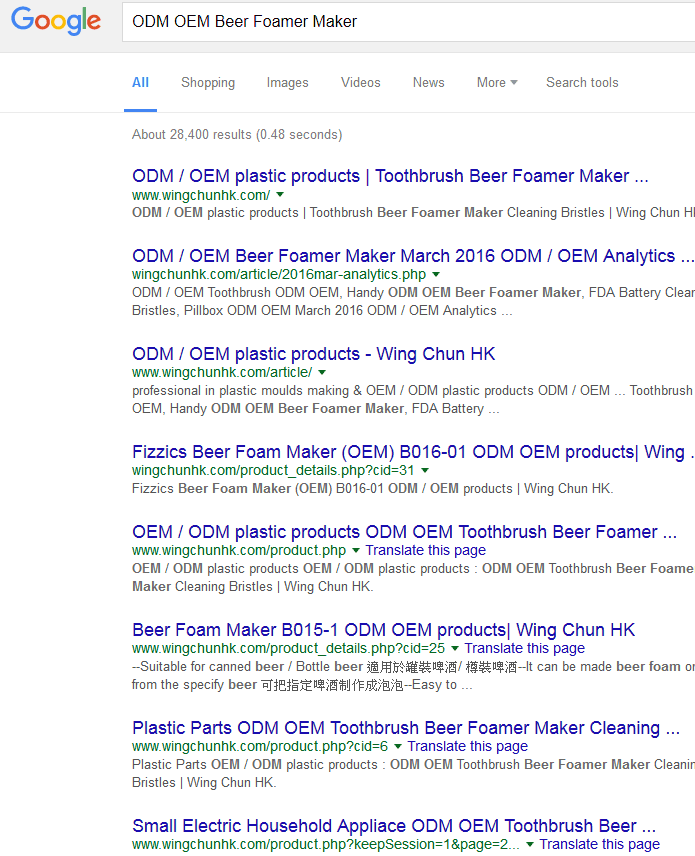The width and height of the screenshot is (695, 856).
Task: Expand arrow beside product_details.php?cid=31 URL
Action: [x=425, y=470]
